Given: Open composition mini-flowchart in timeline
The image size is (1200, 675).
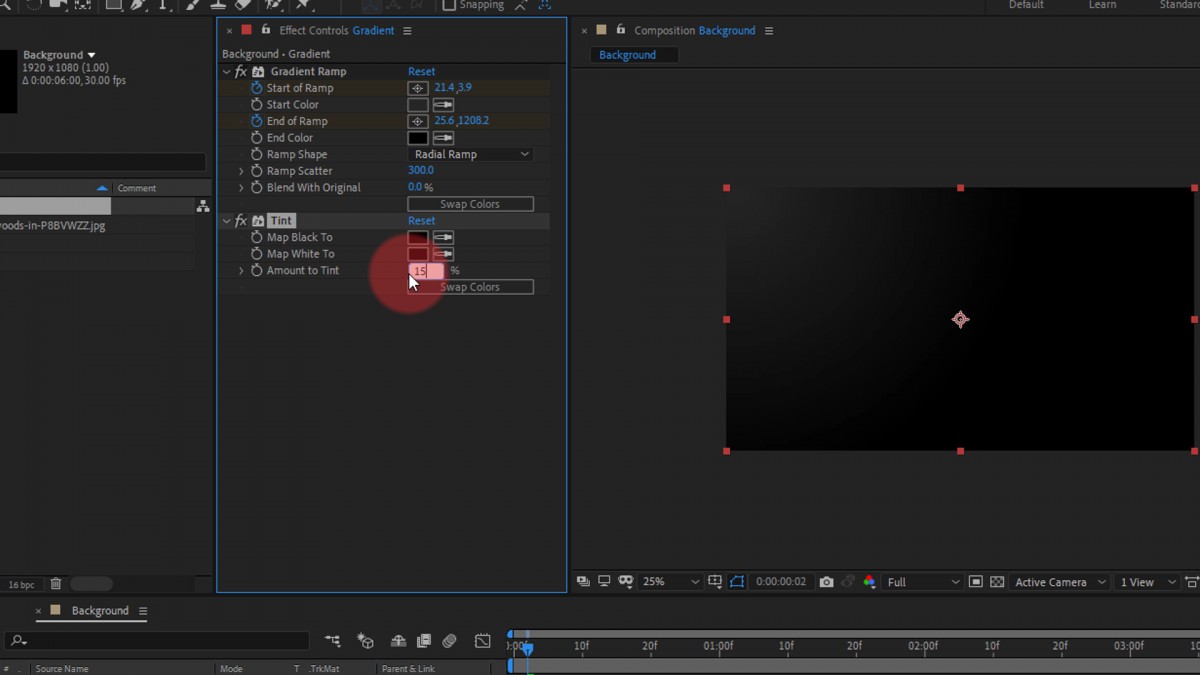Looking at the screenshot, I should 333,641.
